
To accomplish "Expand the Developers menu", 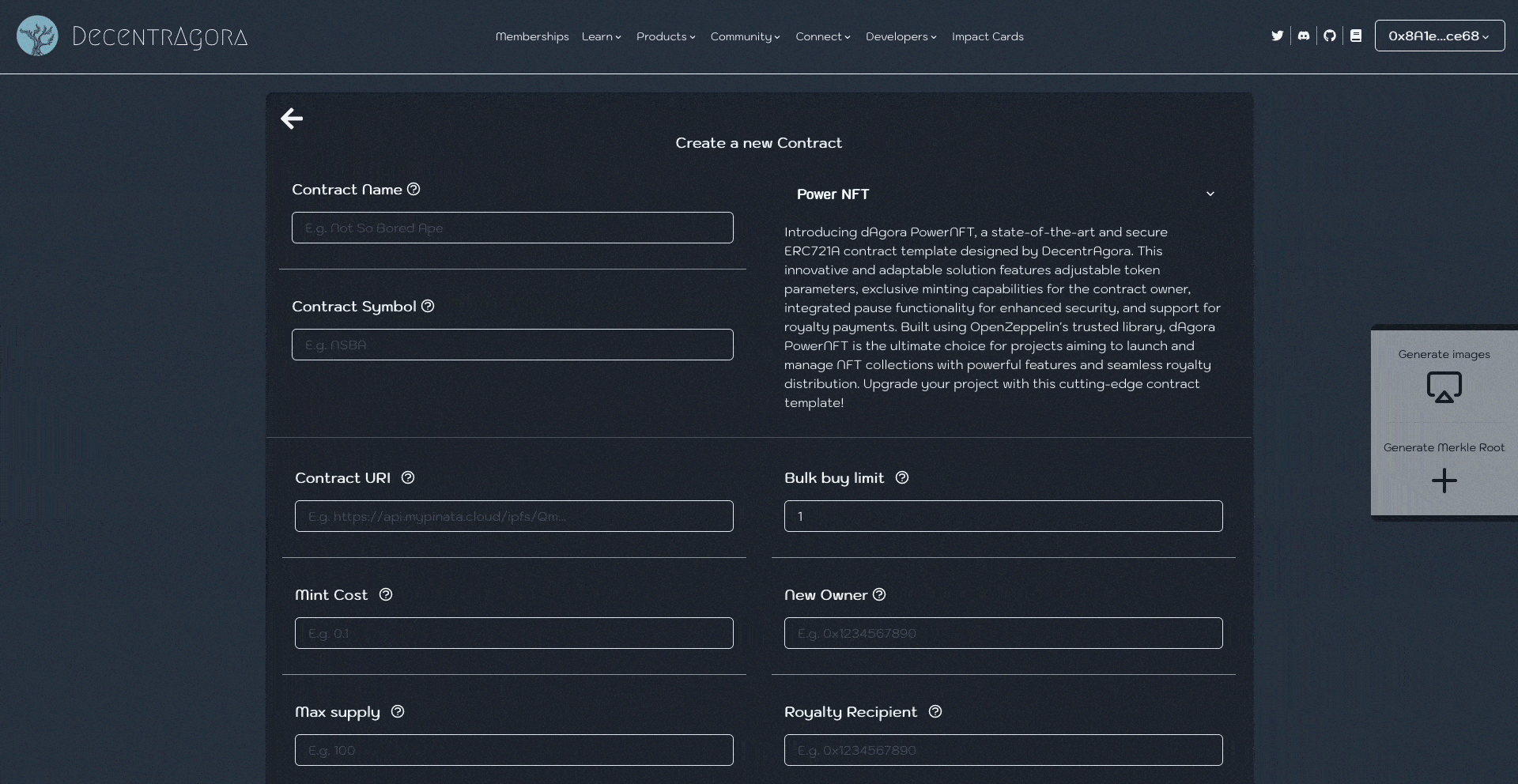I will tap(901, 36).
